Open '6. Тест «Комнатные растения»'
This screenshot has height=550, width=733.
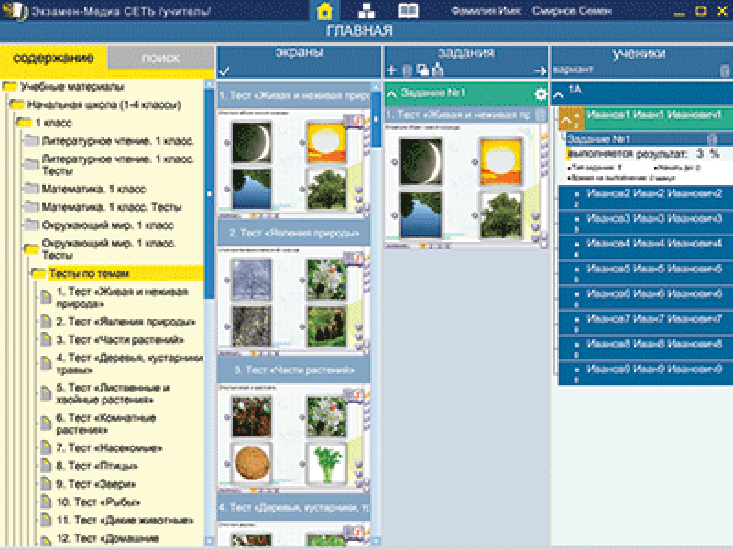(106, 423)
